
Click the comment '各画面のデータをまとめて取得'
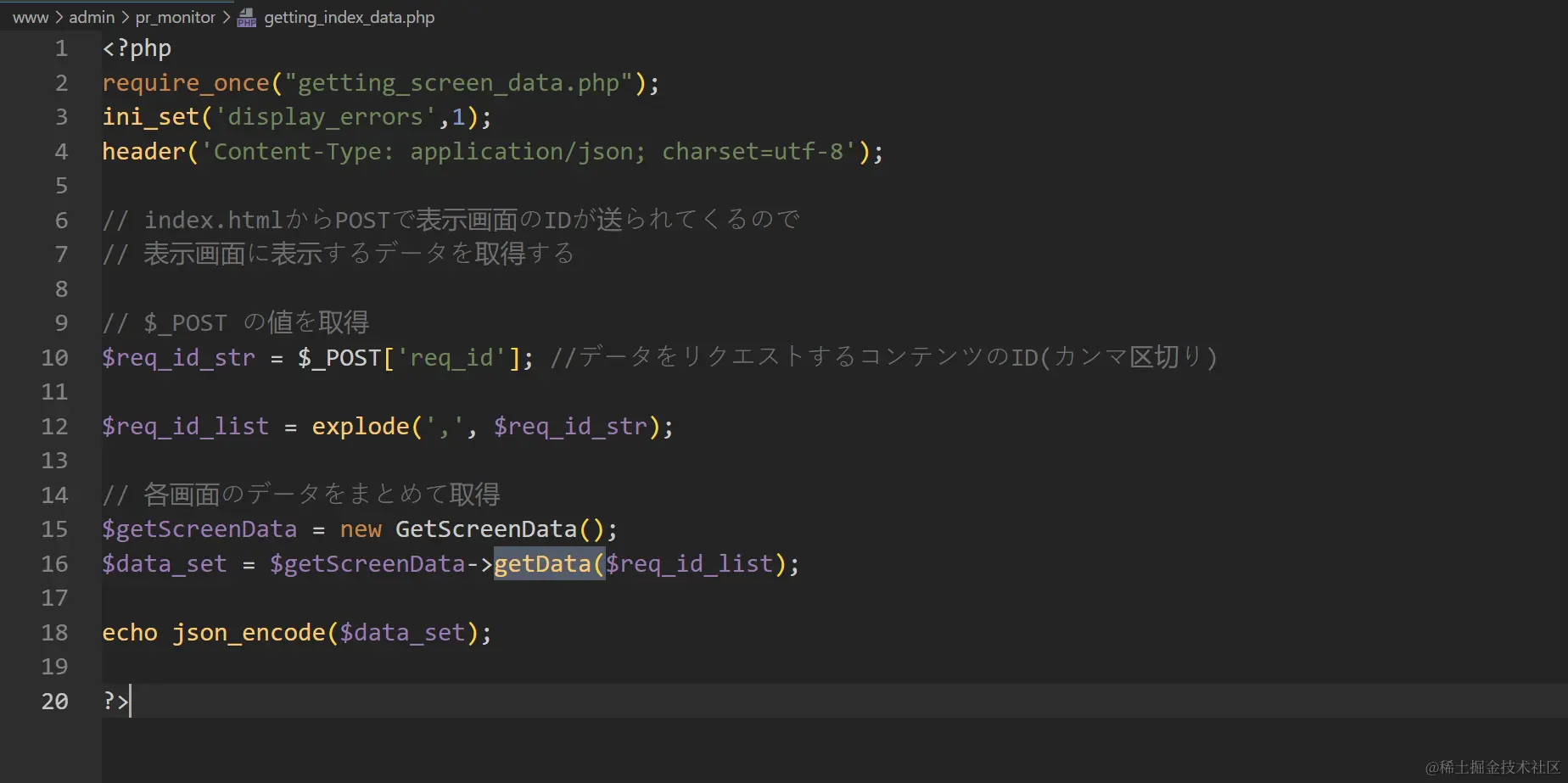coord(301,495)
